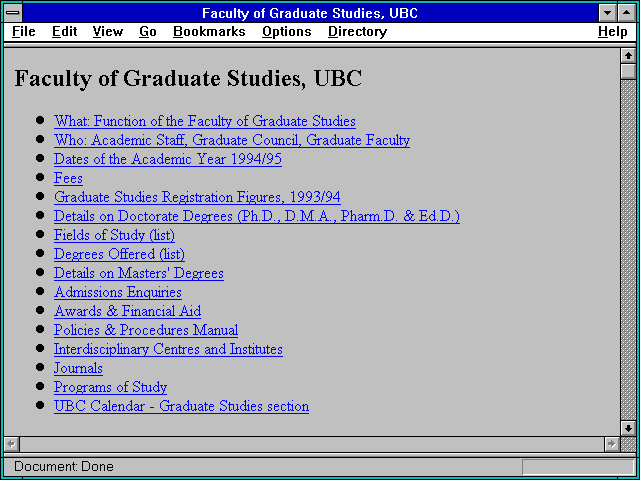Open Policies & Procedures Manual link

[x=146, y=330]
